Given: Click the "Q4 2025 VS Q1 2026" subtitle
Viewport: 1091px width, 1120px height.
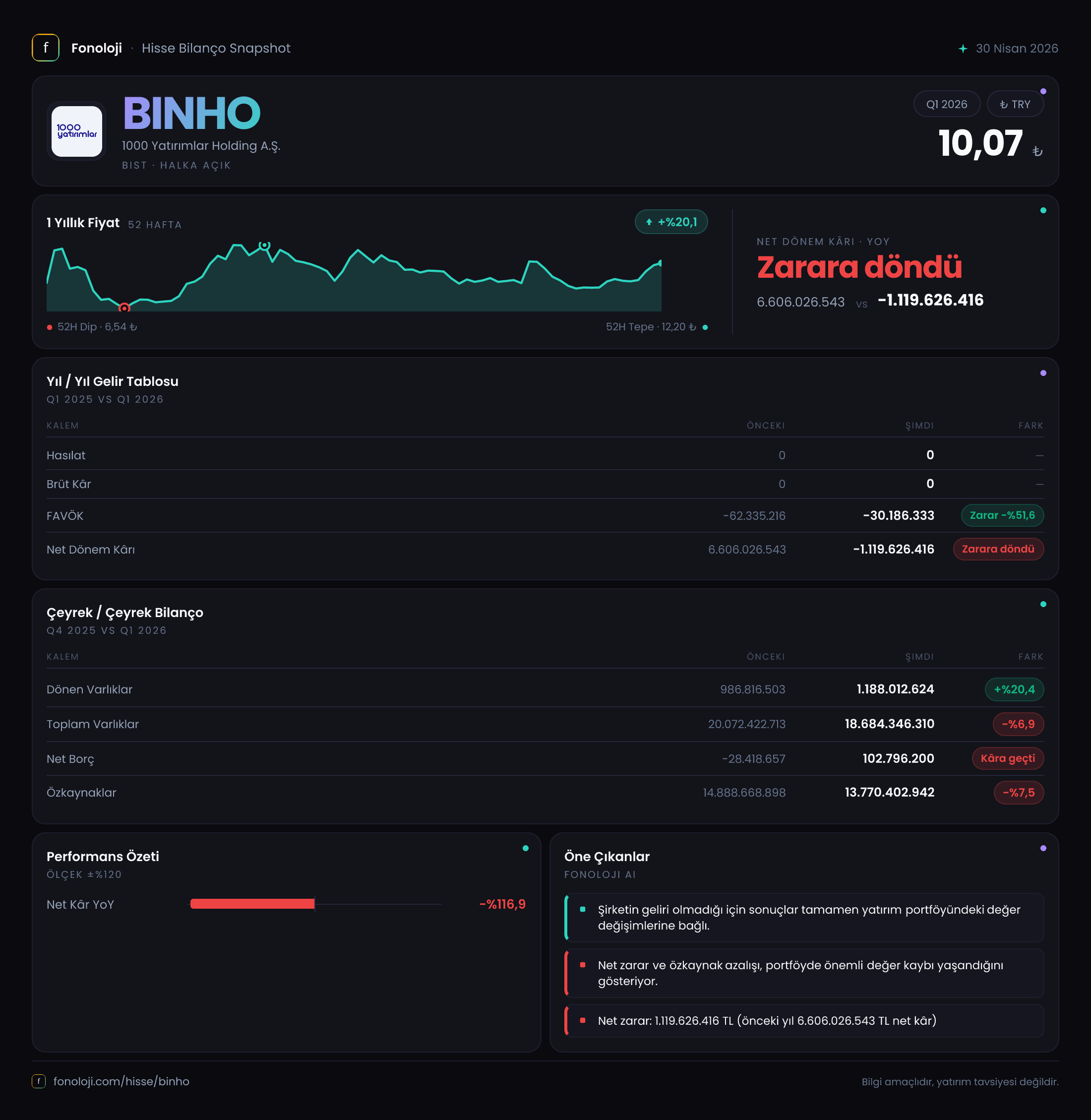Looking at the screenshot, I should pyautogui.click(x=107, y=630).
